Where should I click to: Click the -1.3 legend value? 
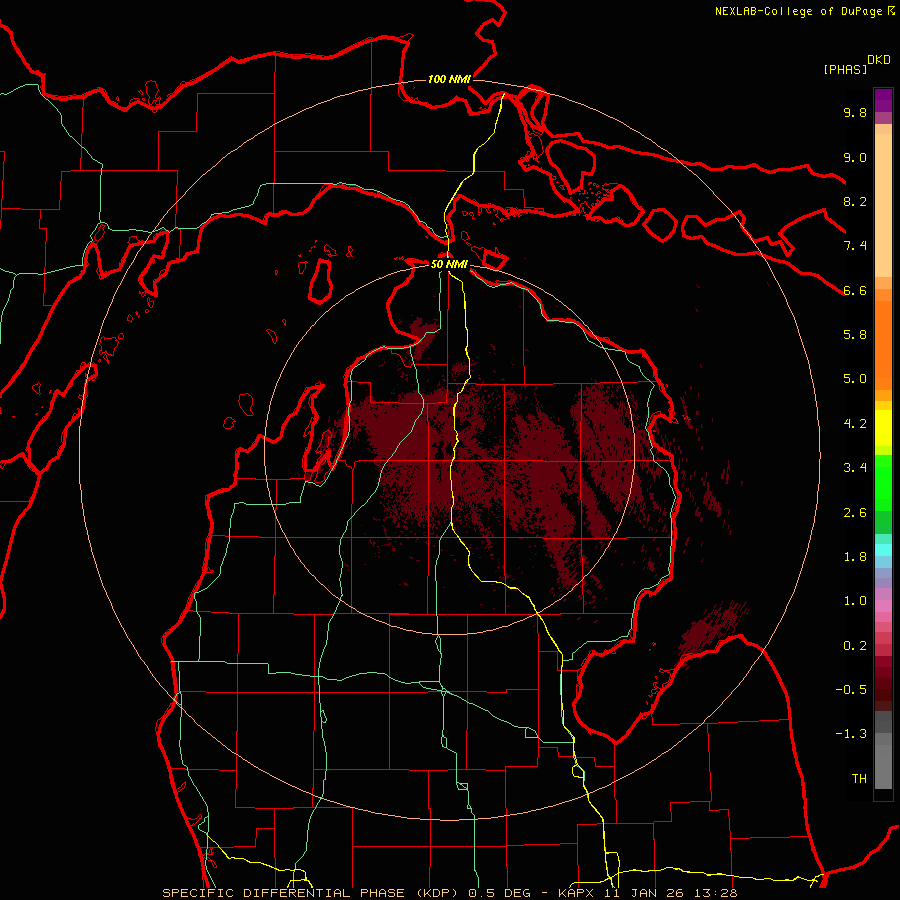pyautogui.click(x=851, y=734)
